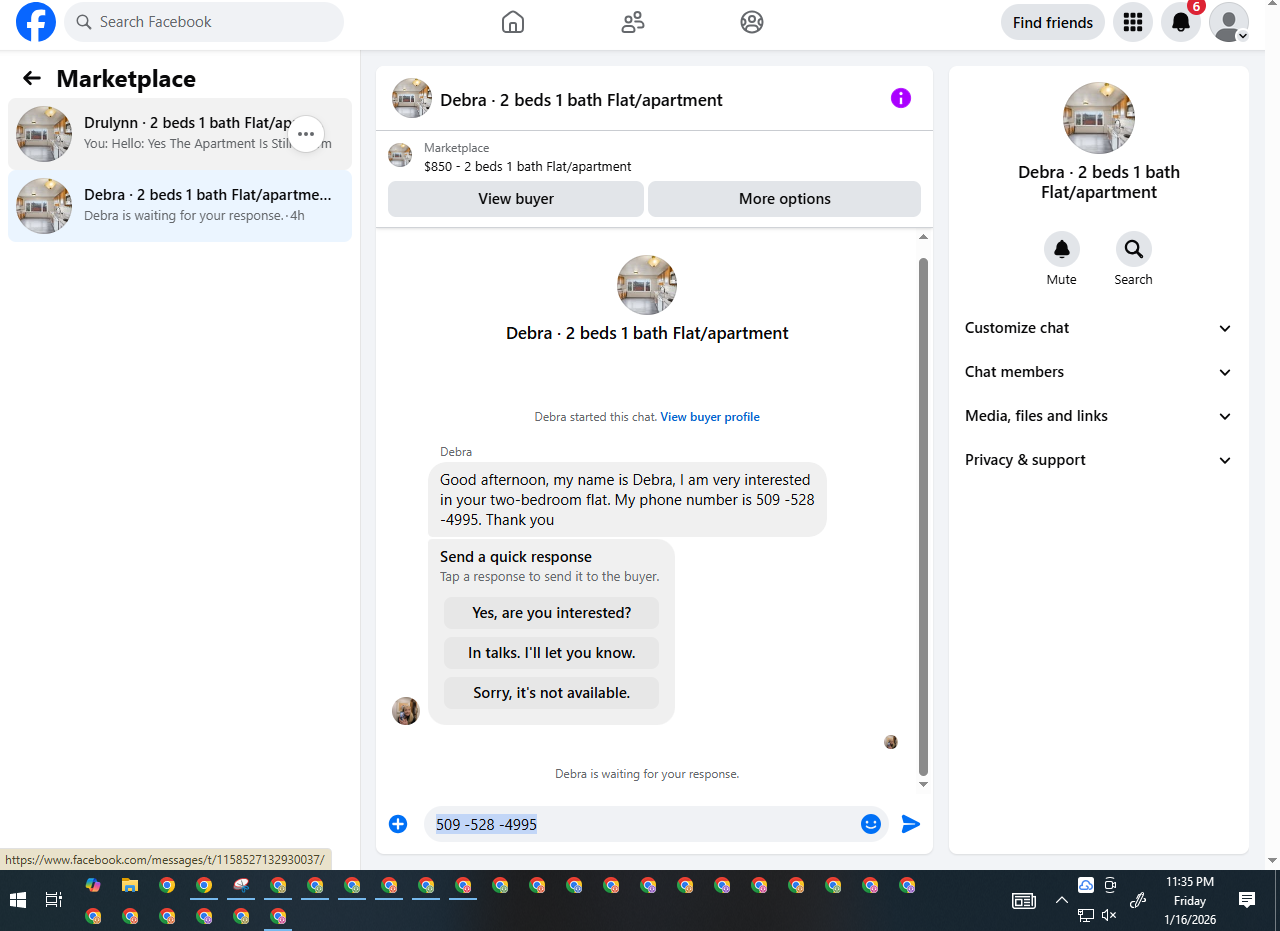Click the muted volume tray icon
The height and width of the screenshot is (931, 1280).
tap(1109, 915)
